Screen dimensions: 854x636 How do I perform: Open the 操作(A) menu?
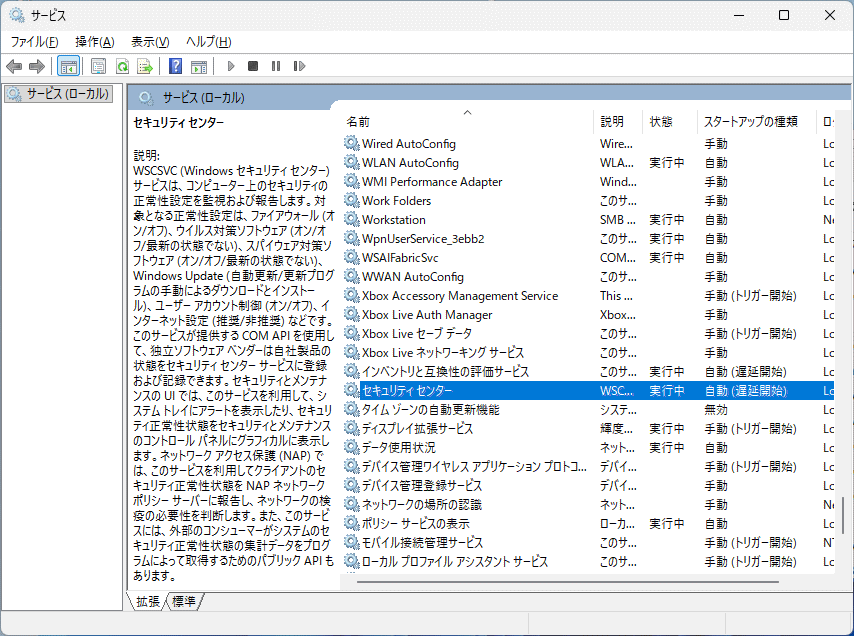95,42
